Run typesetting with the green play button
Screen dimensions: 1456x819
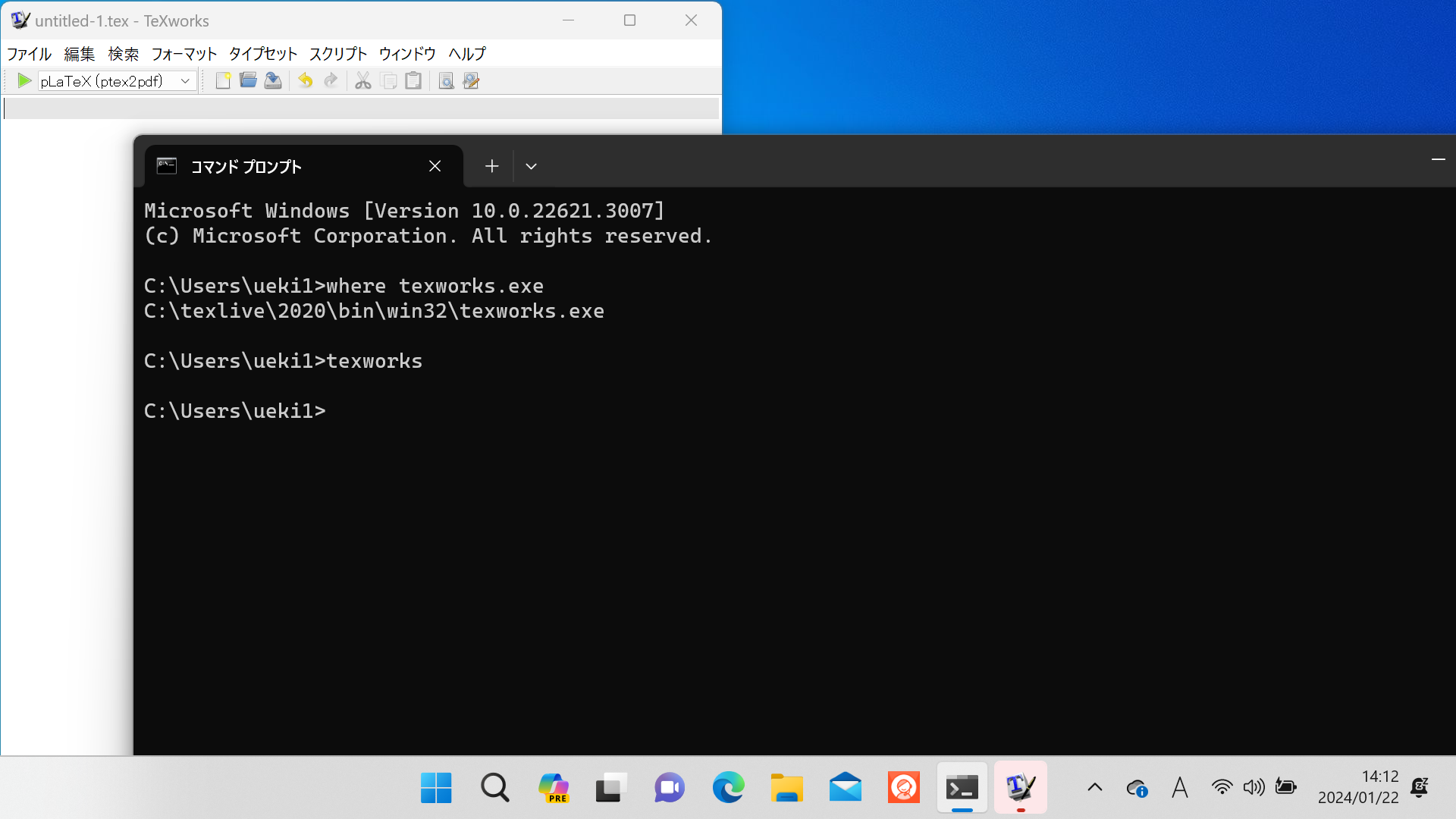point(24,80)
